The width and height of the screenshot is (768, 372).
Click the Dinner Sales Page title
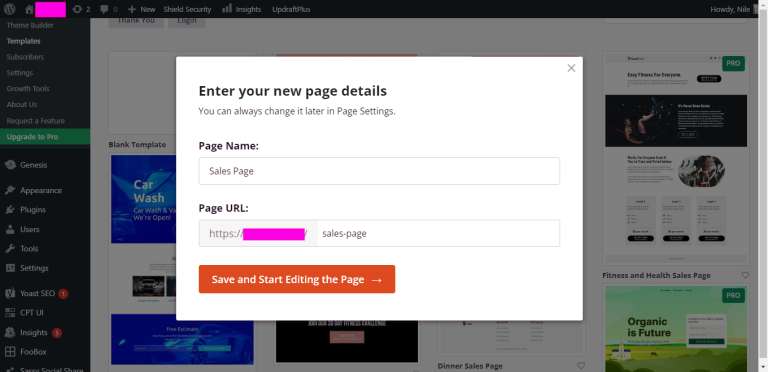[x=470, y=366]
